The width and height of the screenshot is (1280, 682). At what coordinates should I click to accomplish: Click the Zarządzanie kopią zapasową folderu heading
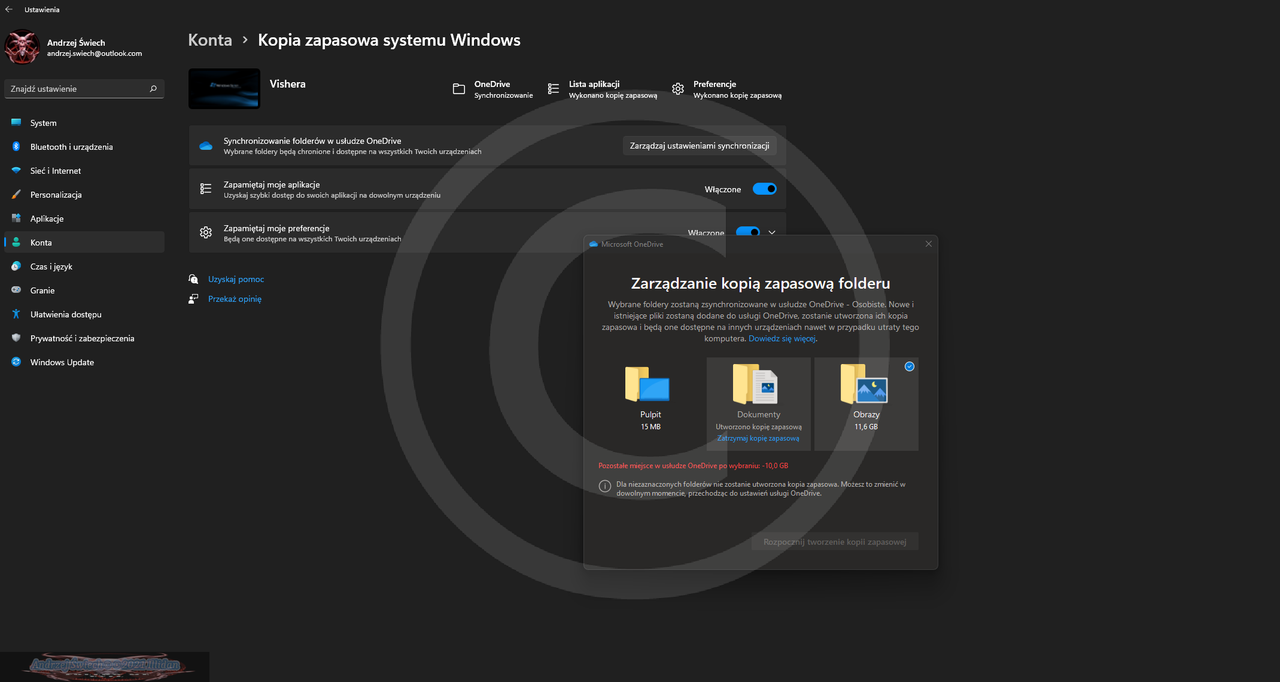761,284
